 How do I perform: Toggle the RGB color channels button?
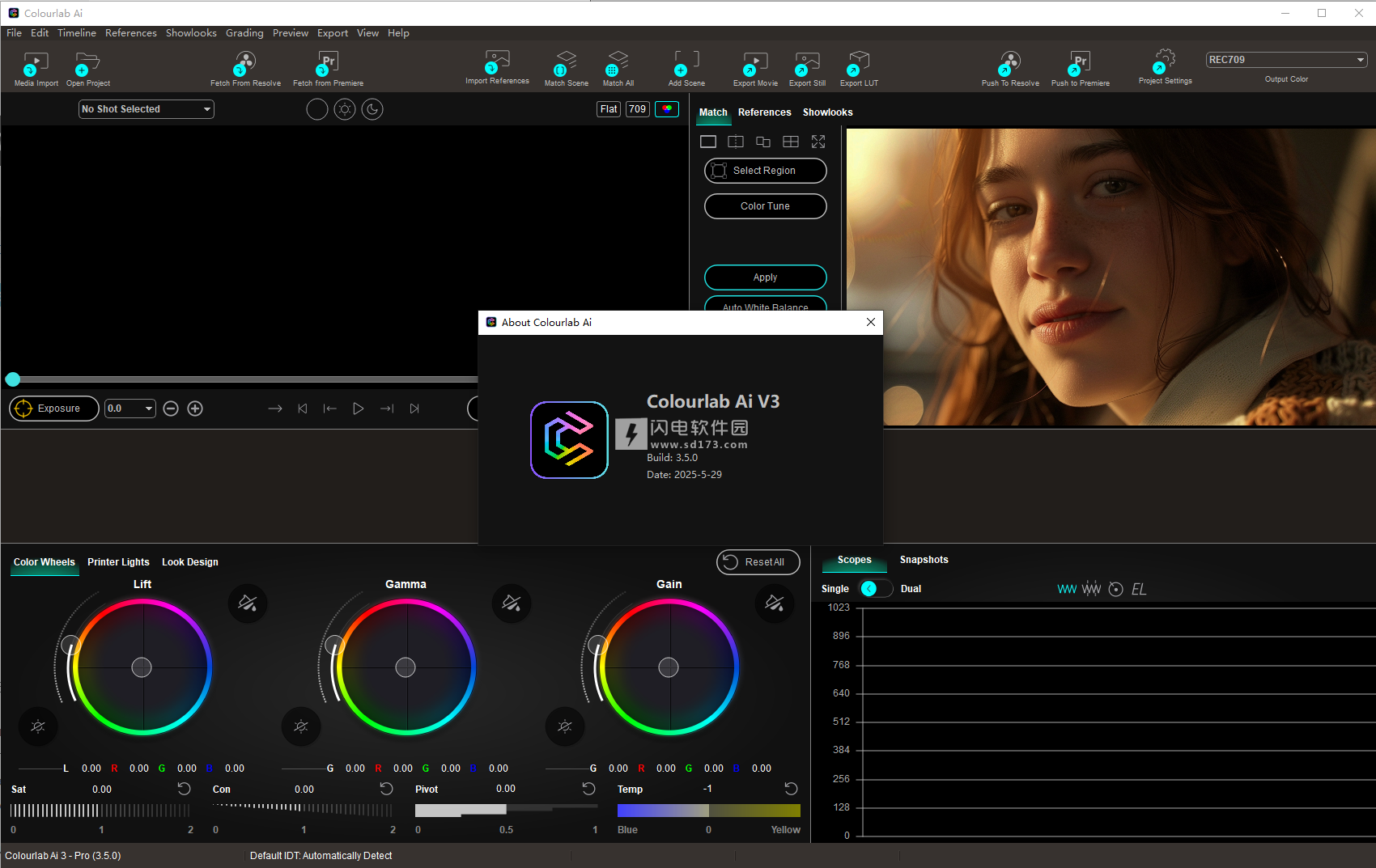click(x=667, y=109)
